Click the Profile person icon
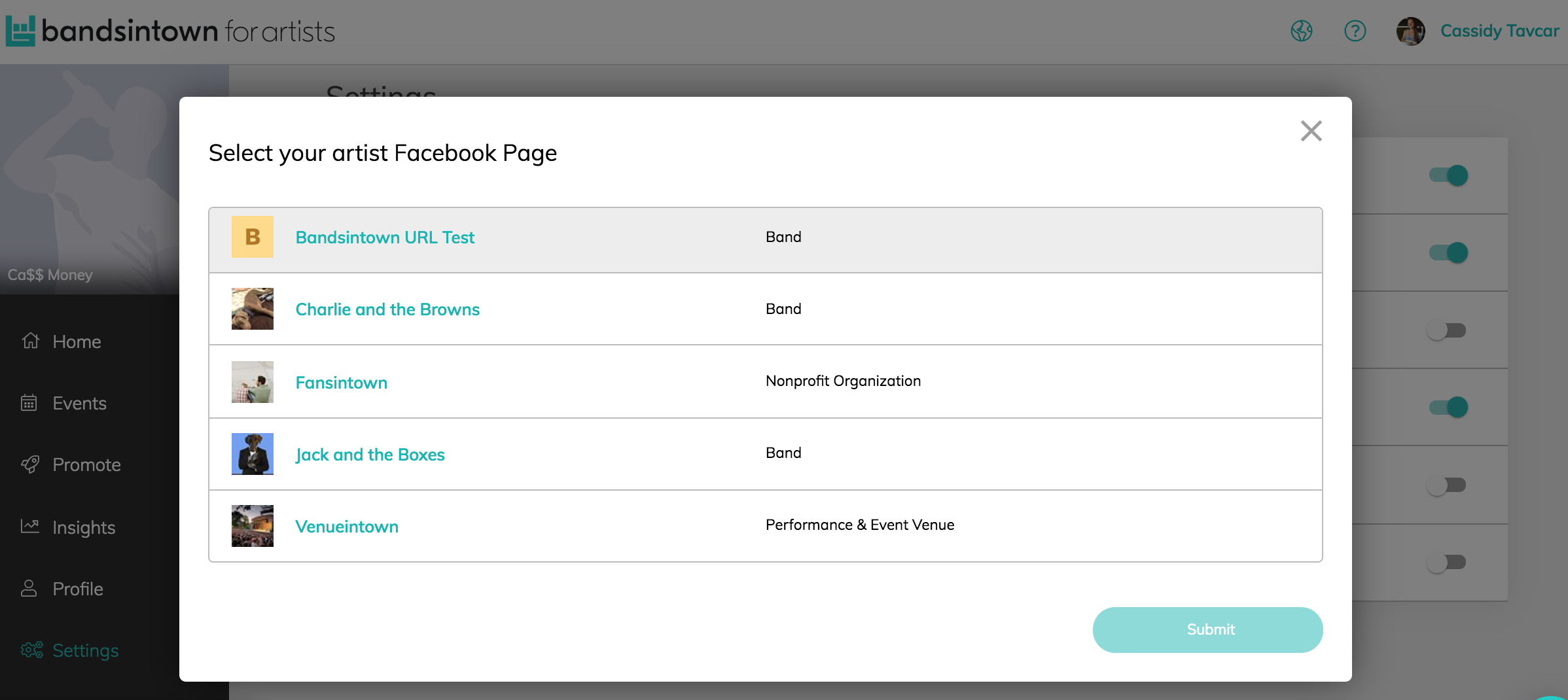The image size is (1568, 700). pos(29,587)
